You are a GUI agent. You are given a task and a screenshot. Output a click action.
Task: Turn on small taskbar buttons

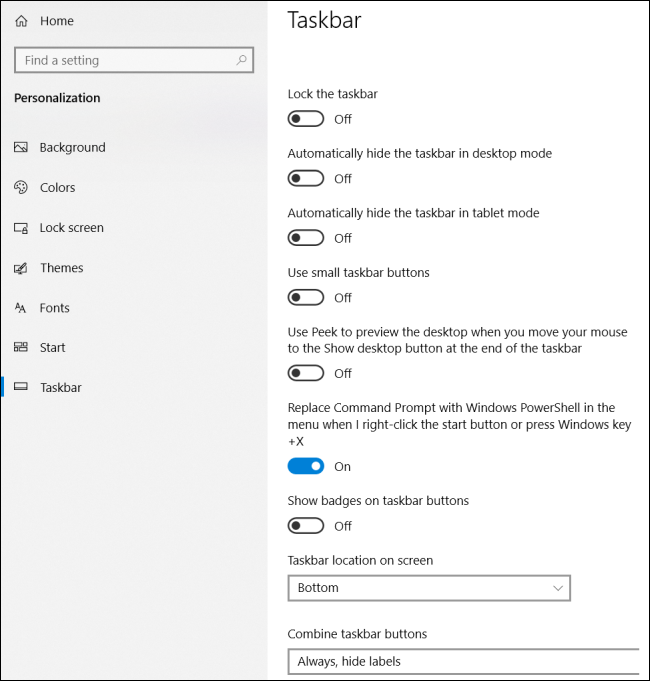point(306,297)
